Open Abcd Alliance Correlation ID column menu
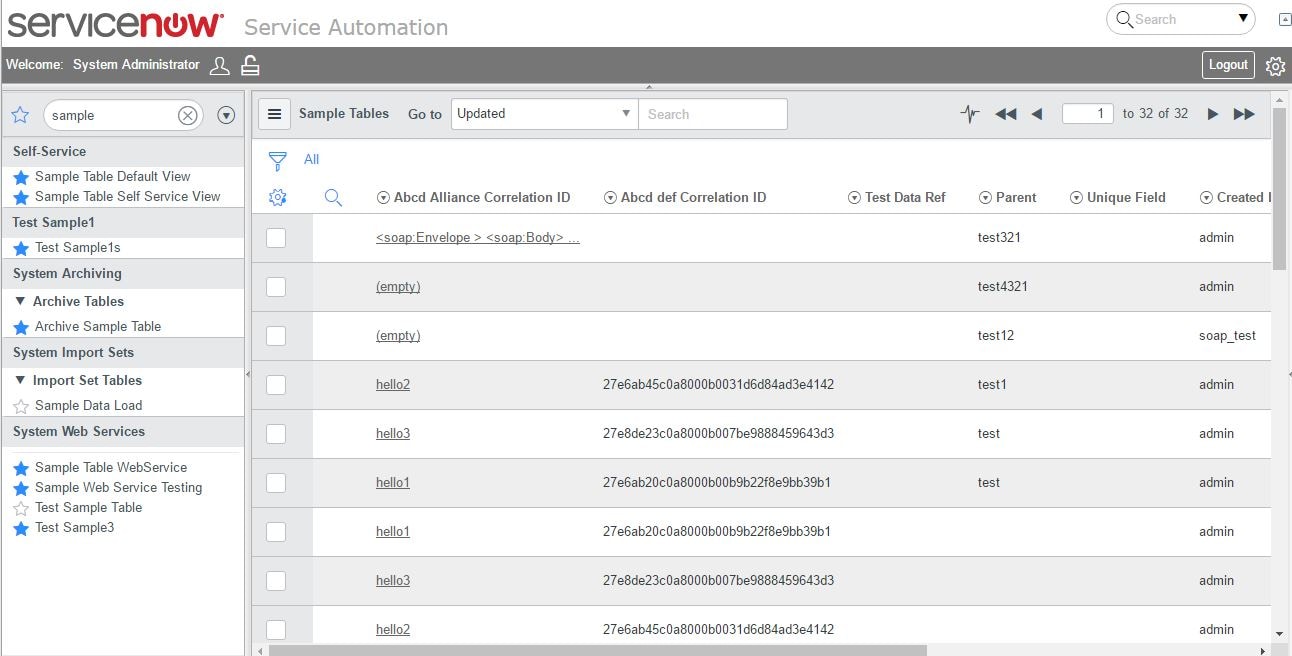The width and height of the screenshot is (1292, 656). coord(383,198)
